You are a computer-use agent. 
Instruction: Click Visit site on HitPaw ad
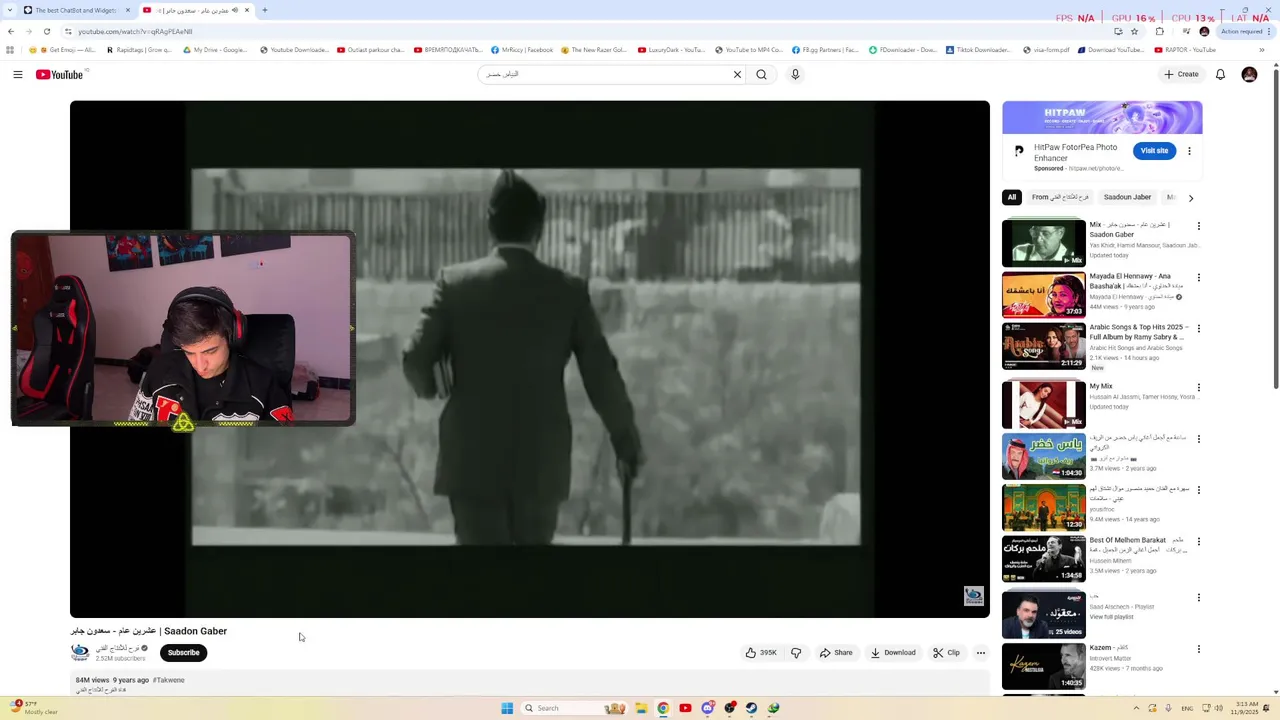point(1154,151)
